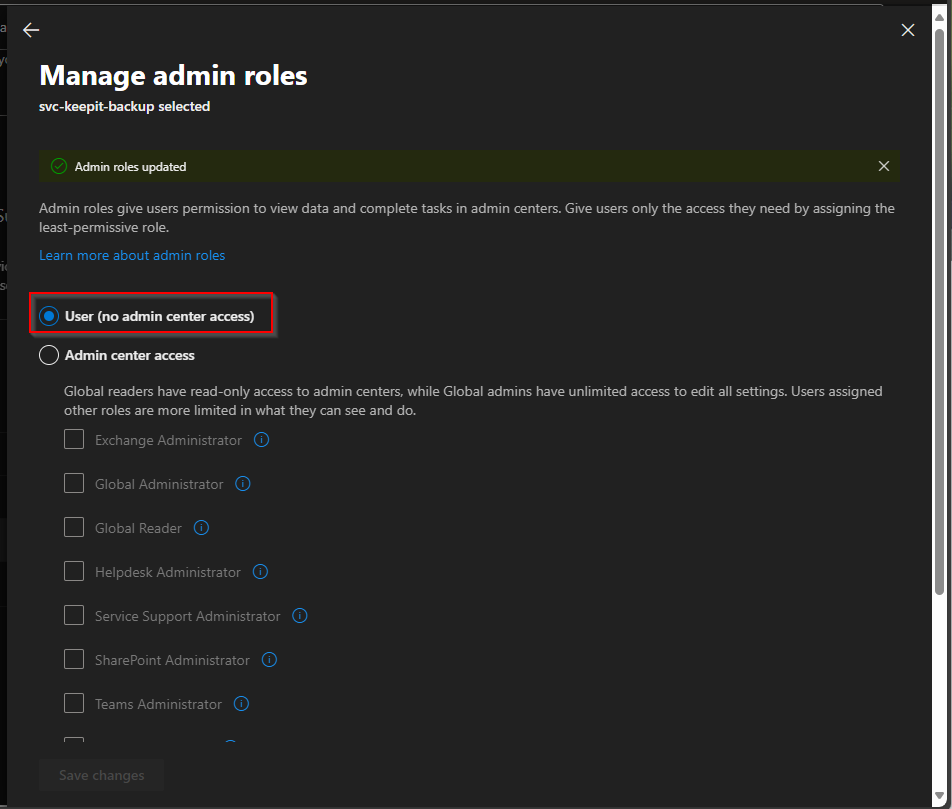
Task: Open Learn more about admin roles link
Action: 132,255
